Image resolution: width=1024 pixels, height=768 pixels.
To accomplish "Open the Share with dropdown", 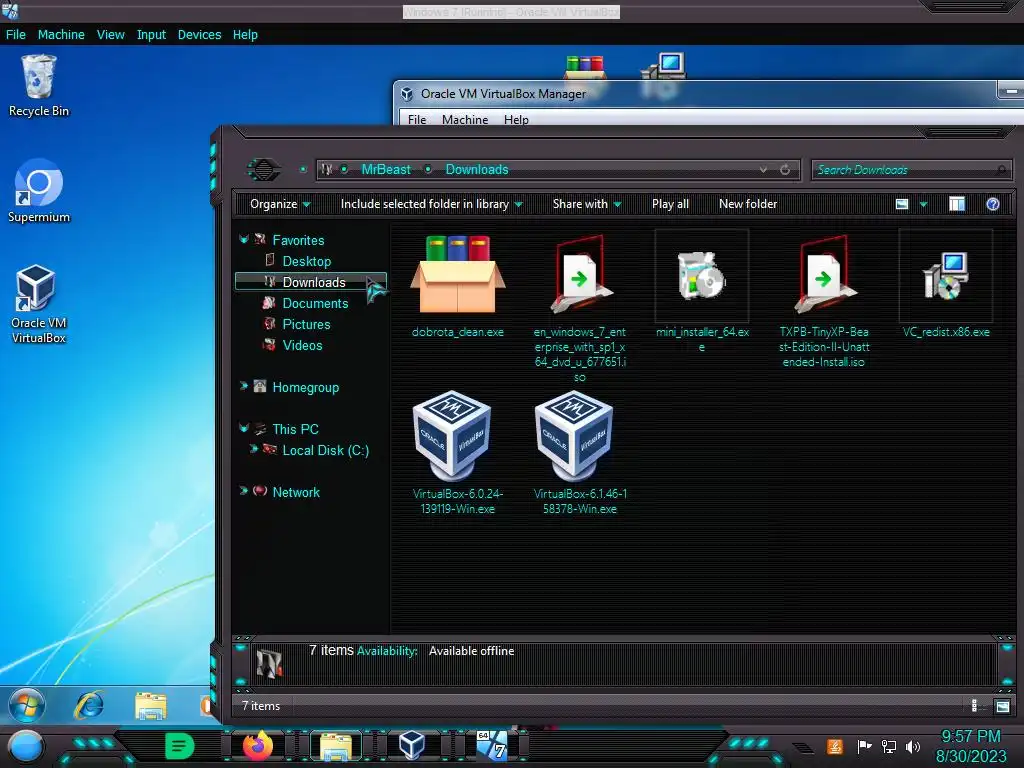I will point(586,204).
